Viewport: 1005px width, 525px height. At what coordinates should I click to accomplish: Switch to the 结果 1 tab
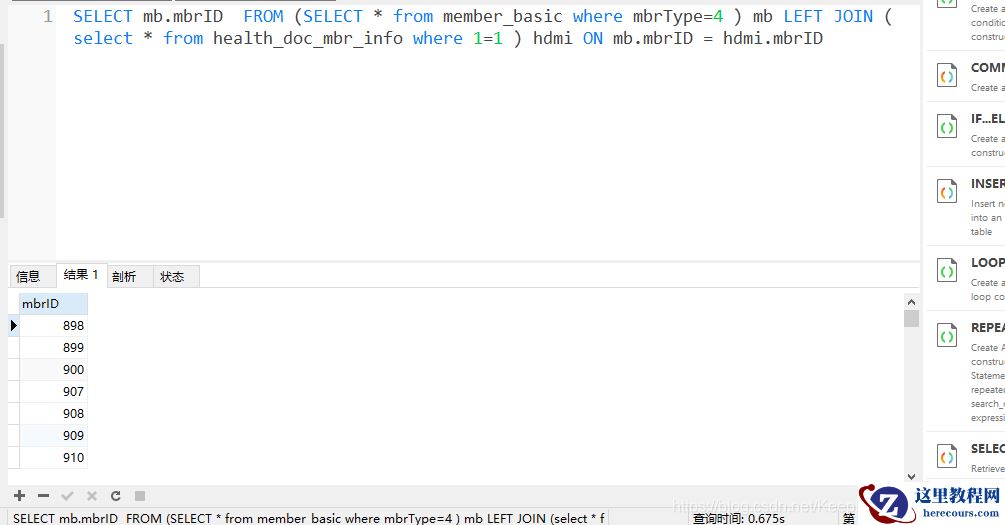point(81,275)
